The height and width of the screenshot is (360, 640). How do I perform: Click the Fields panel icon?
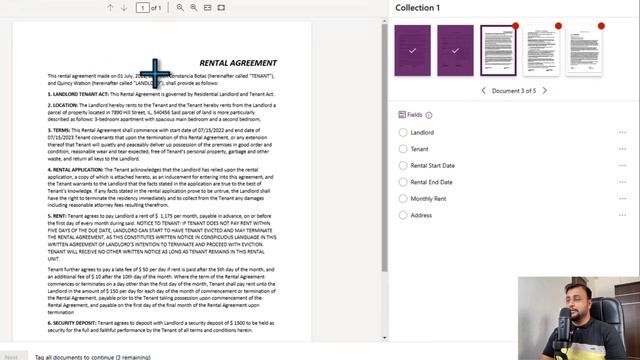(402, 115)
